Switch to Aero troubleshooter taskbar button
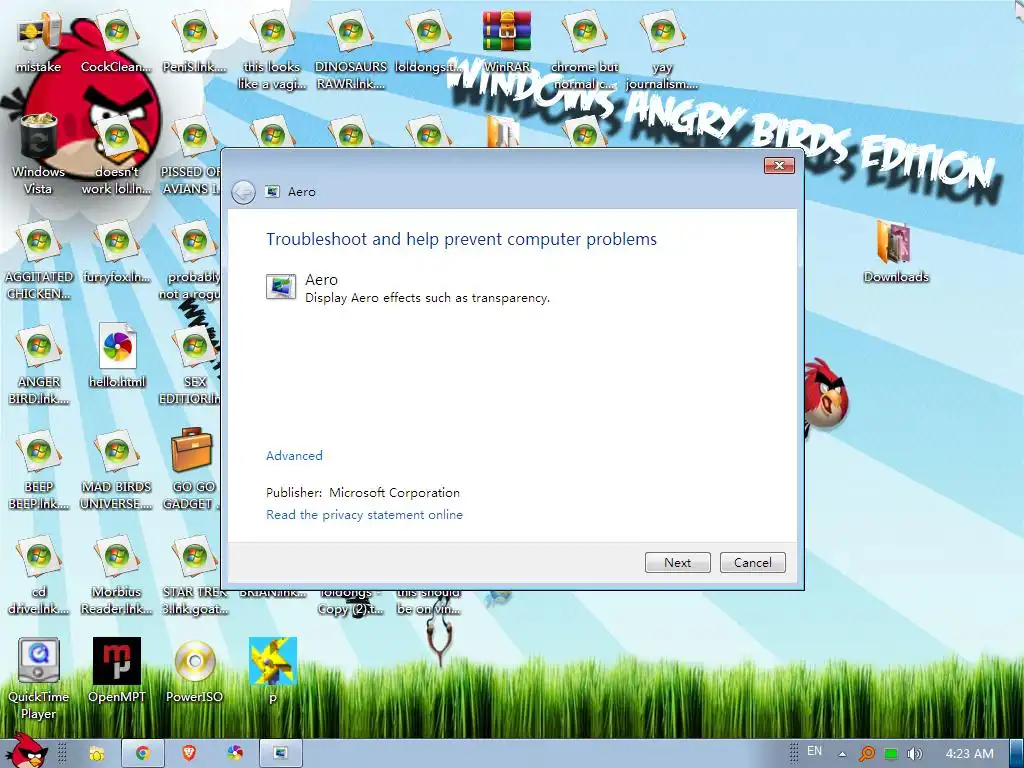 [x=281, y=754]
